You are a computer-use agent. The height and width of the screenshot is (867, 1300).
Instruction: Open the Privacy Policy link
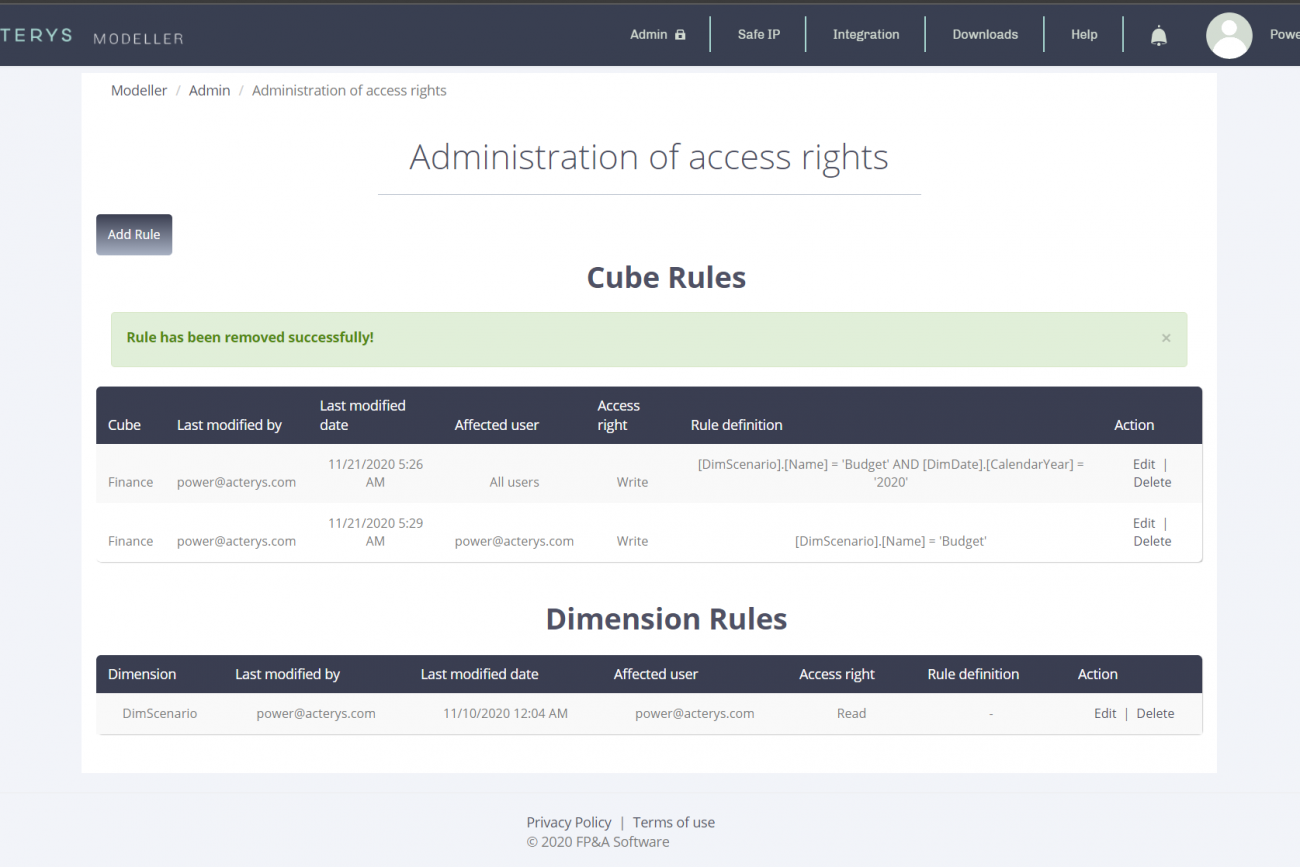(x=569, y=822)
